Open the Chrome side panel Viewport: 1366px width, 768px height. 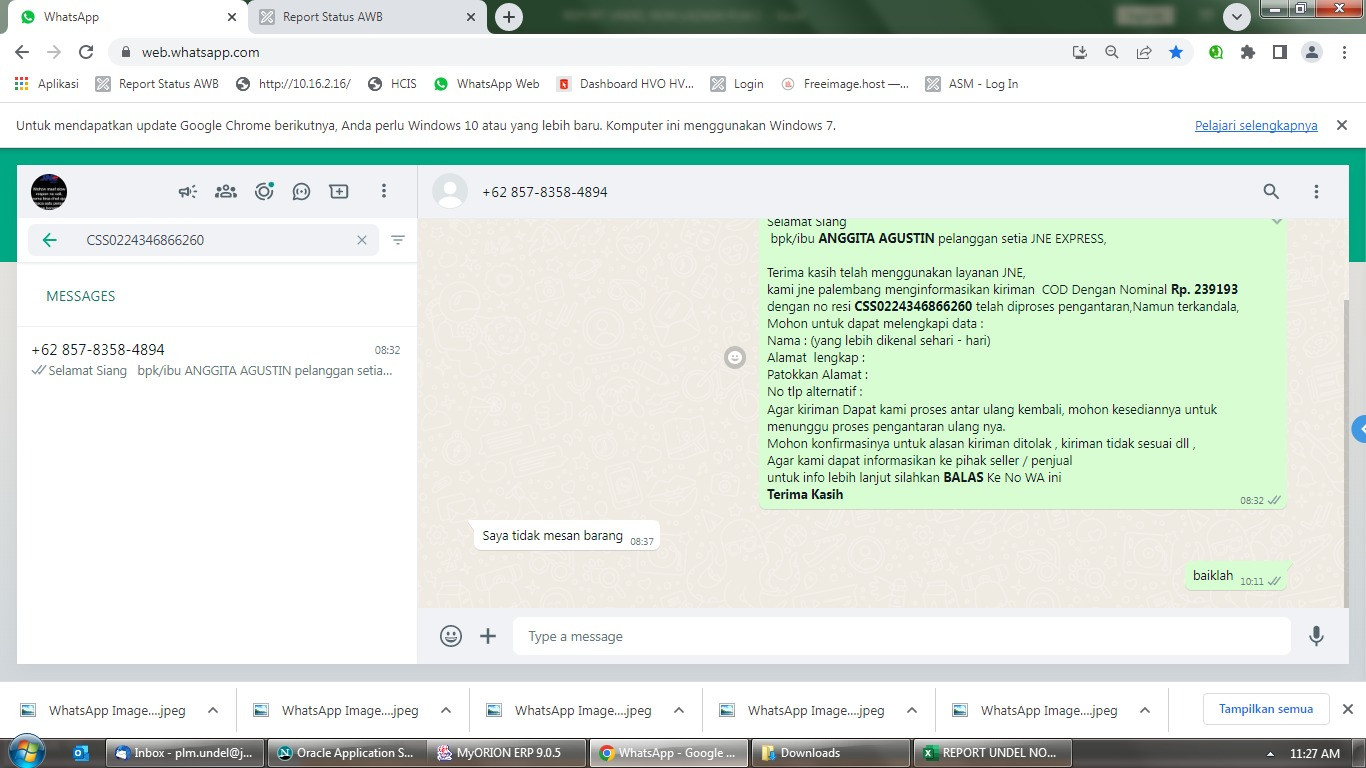click(x=1279, y=52)
